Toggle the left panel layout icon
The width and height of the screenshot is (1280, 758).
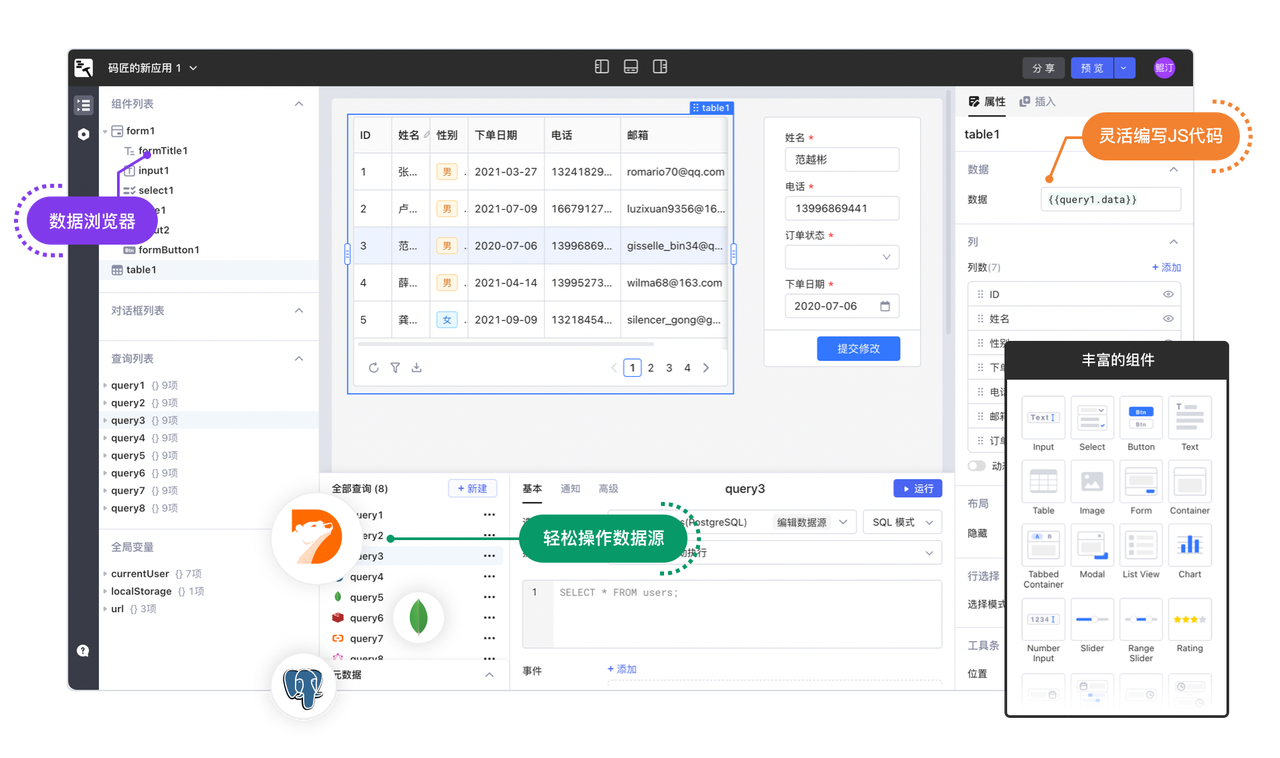coord(602,67)
